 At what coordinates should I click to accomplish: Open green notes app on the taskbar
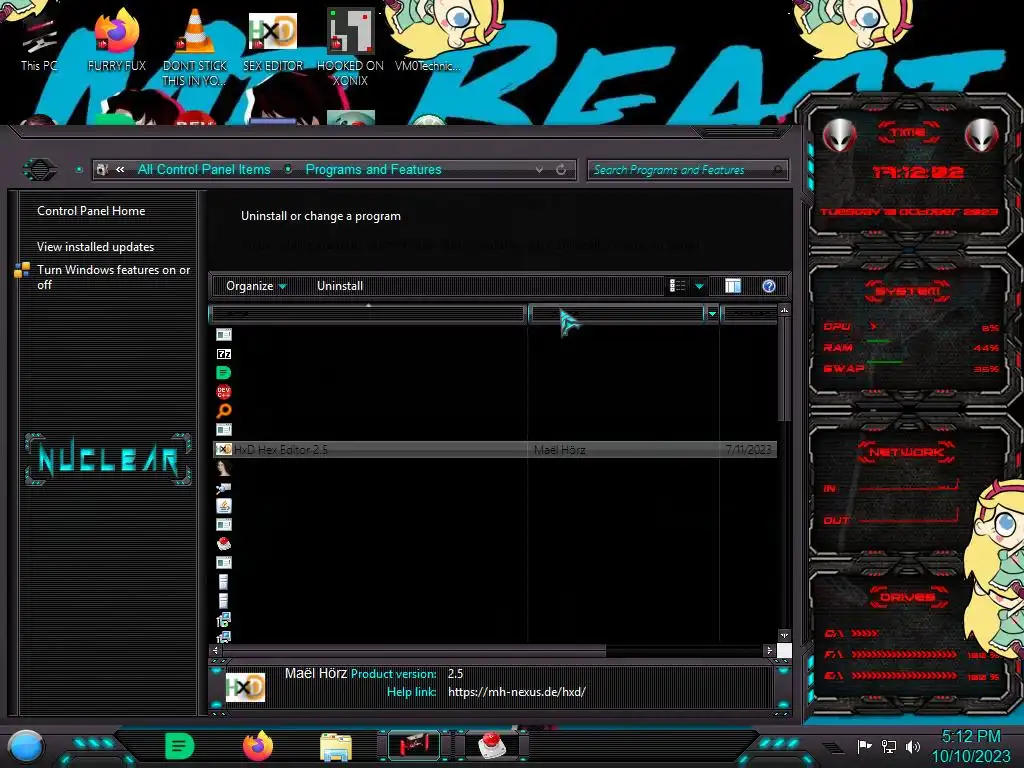(x=180, y=746)
